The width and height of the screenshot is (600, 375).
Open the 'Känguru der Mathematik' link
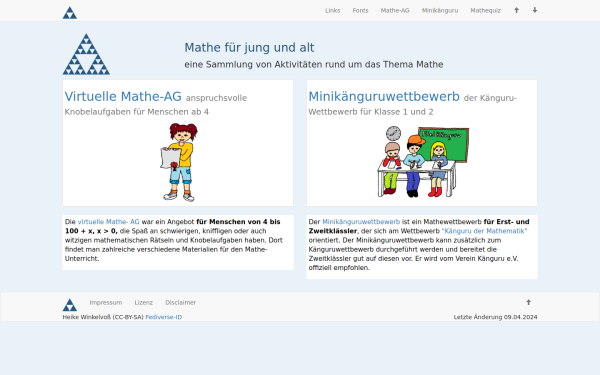tap(484, 231)
